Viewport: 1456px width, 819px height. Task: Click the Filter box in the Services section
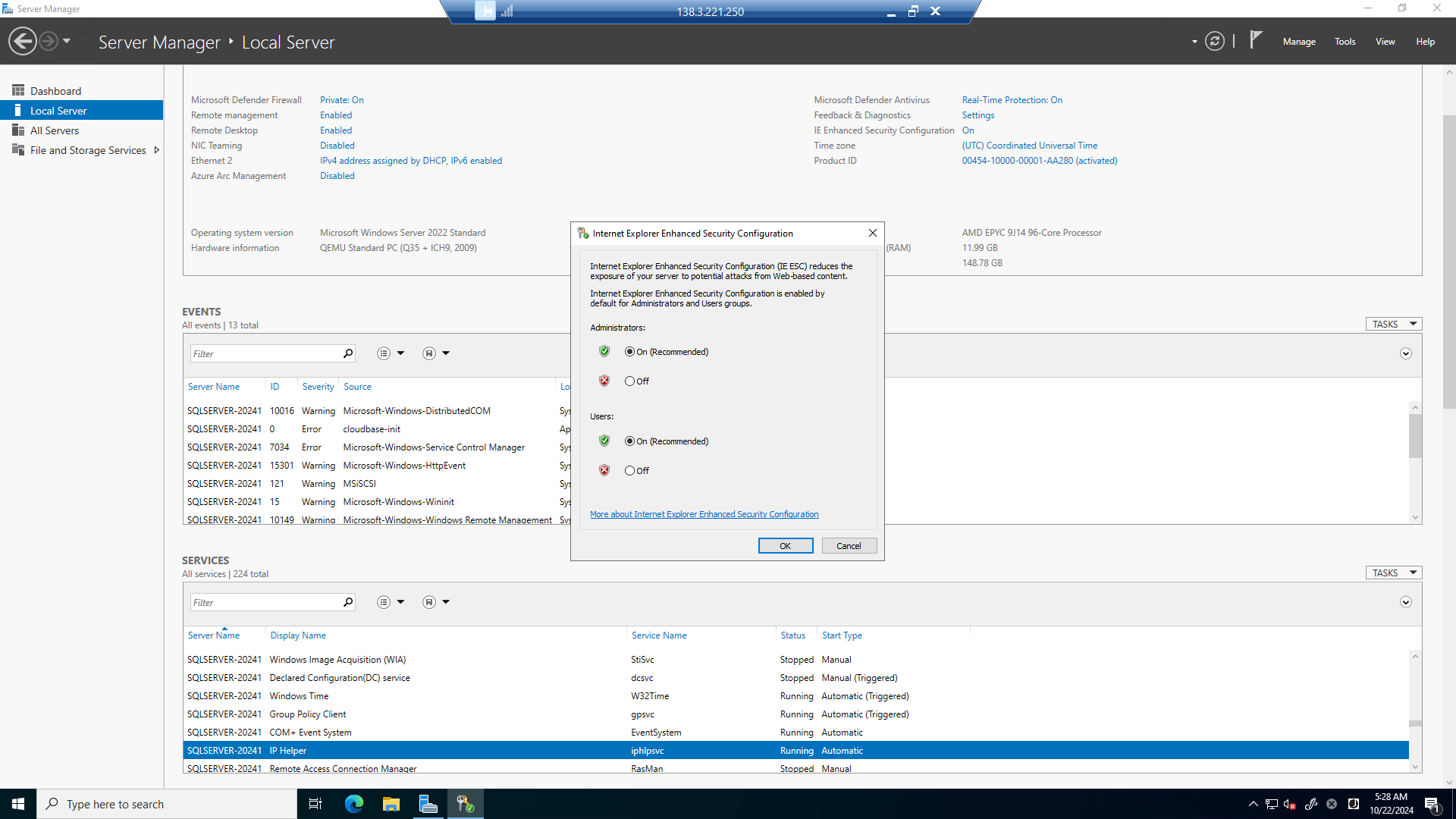pyautogui.click(x=265, y=601)
